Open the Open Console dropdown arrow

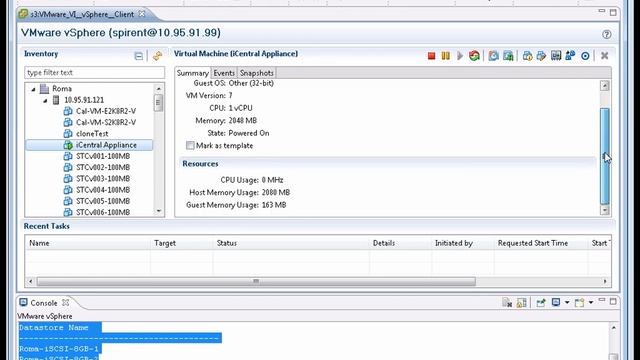pos(591,302)
